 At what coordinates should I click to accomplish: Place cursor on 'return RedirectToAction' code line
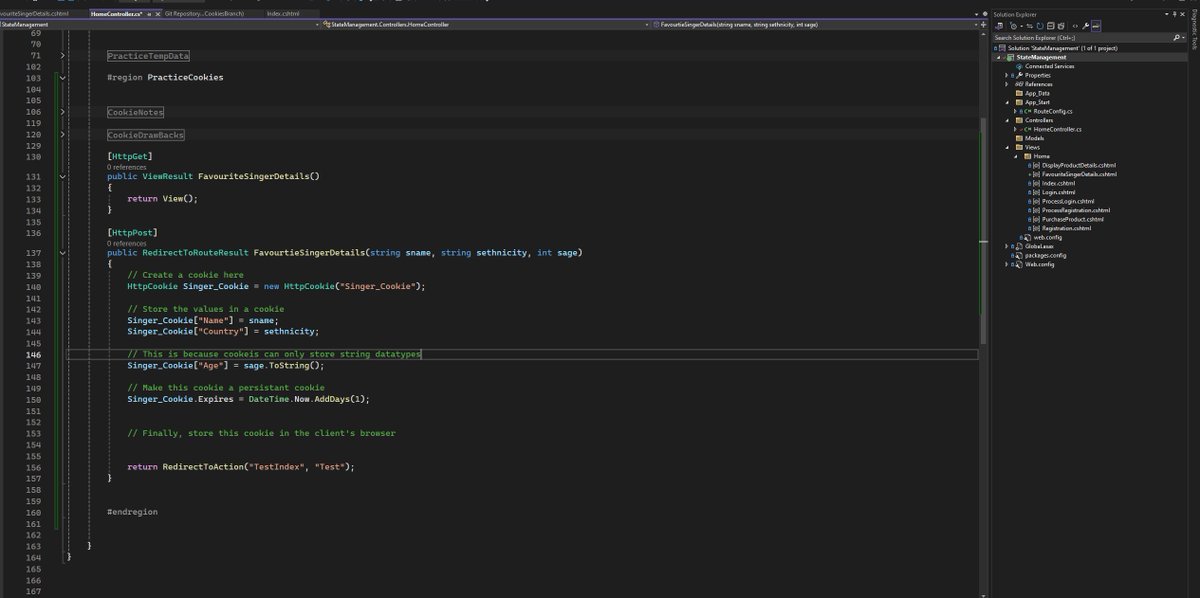coord(241,467)
